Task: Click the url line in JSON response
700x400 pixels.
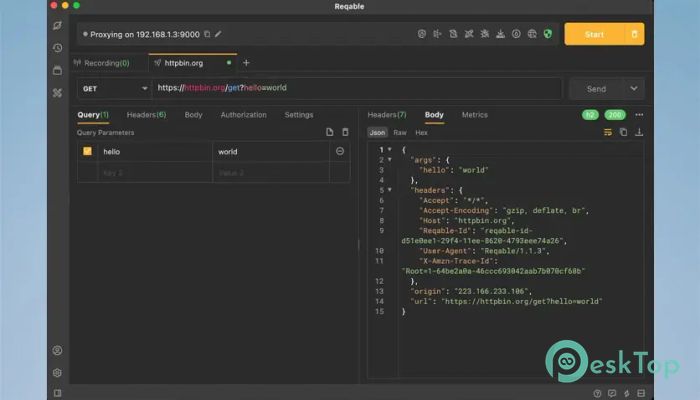Action: click(506, 301)
